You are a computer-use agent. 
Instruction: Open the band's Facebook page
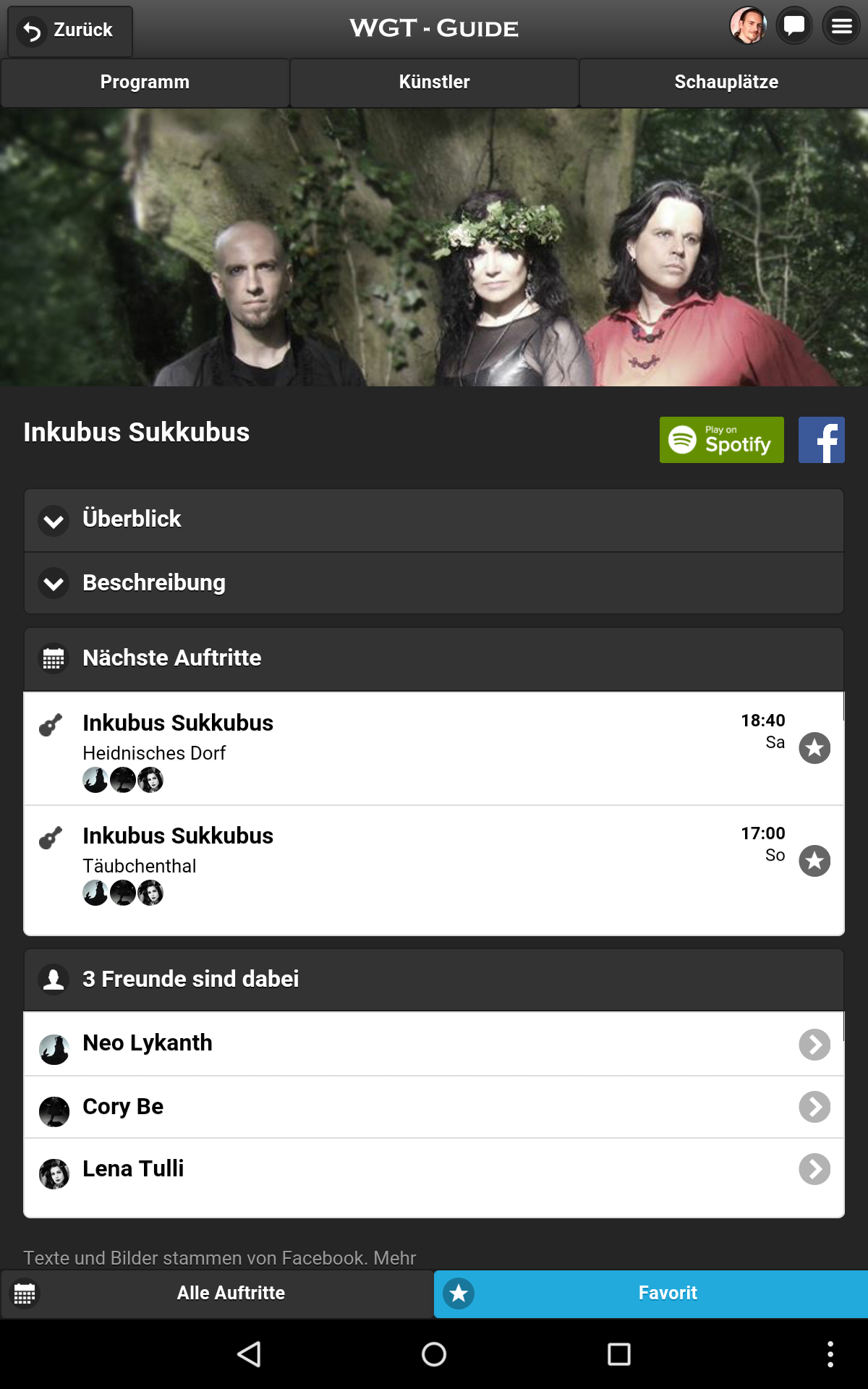click(821, 440)
